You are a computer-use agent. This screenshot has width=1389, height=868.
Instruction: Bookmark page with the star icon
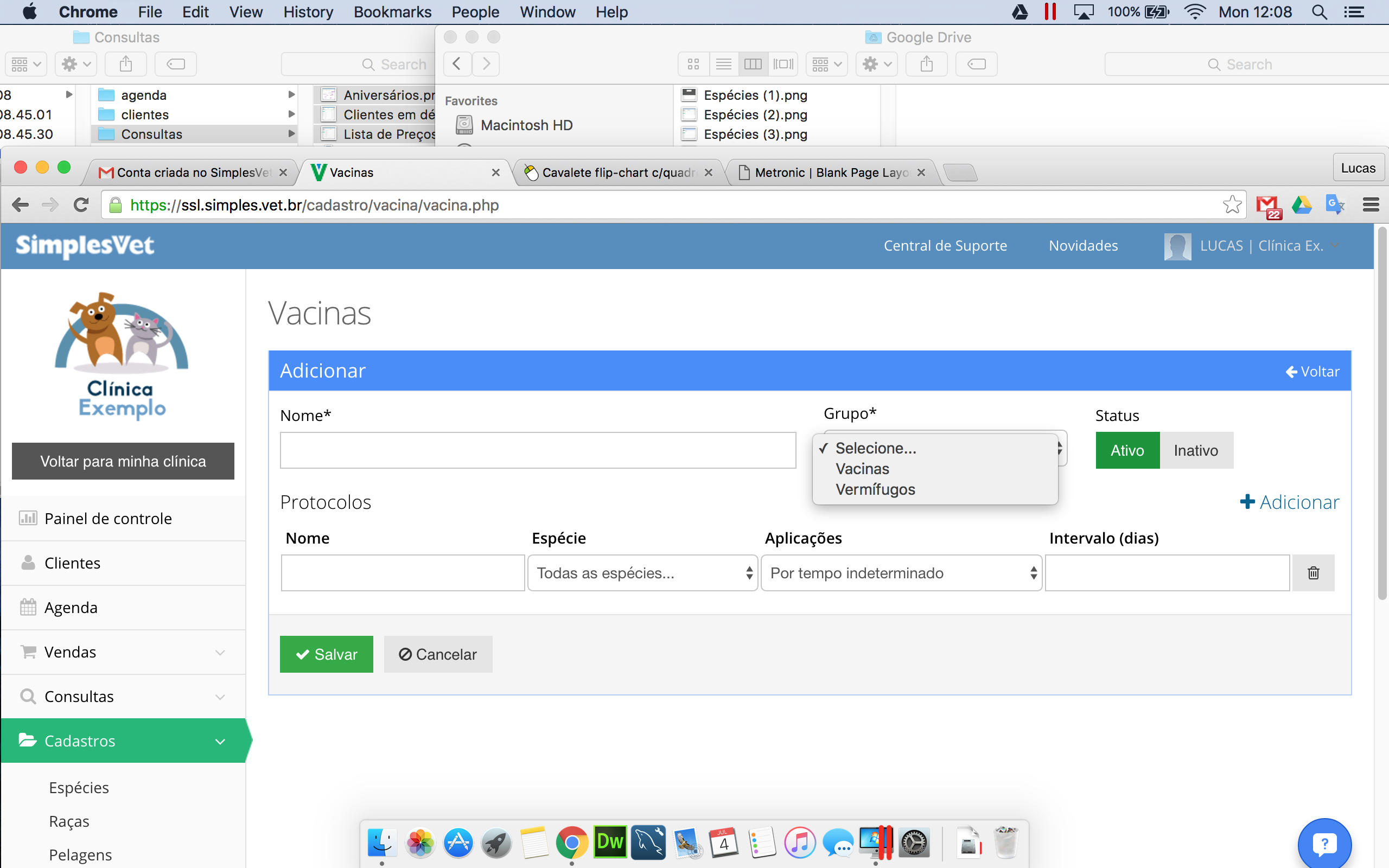coord(1232,205)
